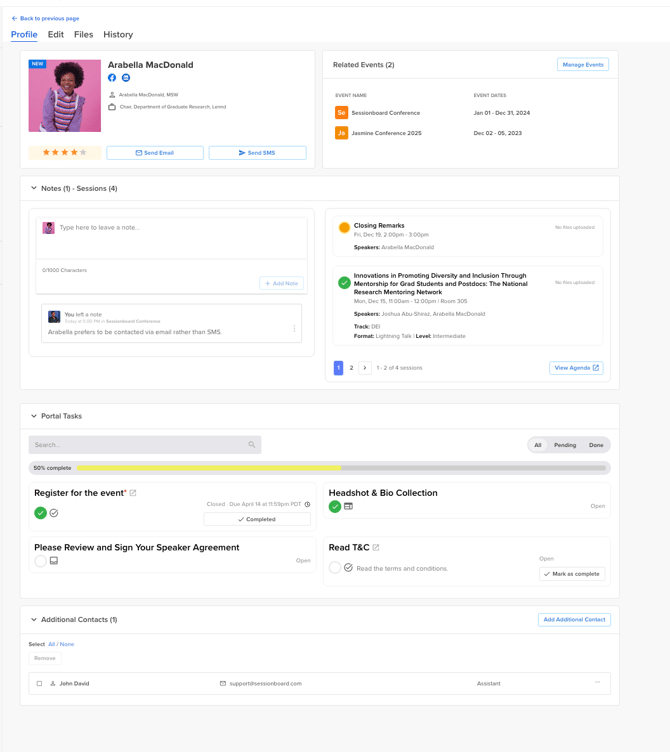Viewport: 670px width, 752px height.
Task: Collapse the Notes and Sessions section
Action: 34,188
